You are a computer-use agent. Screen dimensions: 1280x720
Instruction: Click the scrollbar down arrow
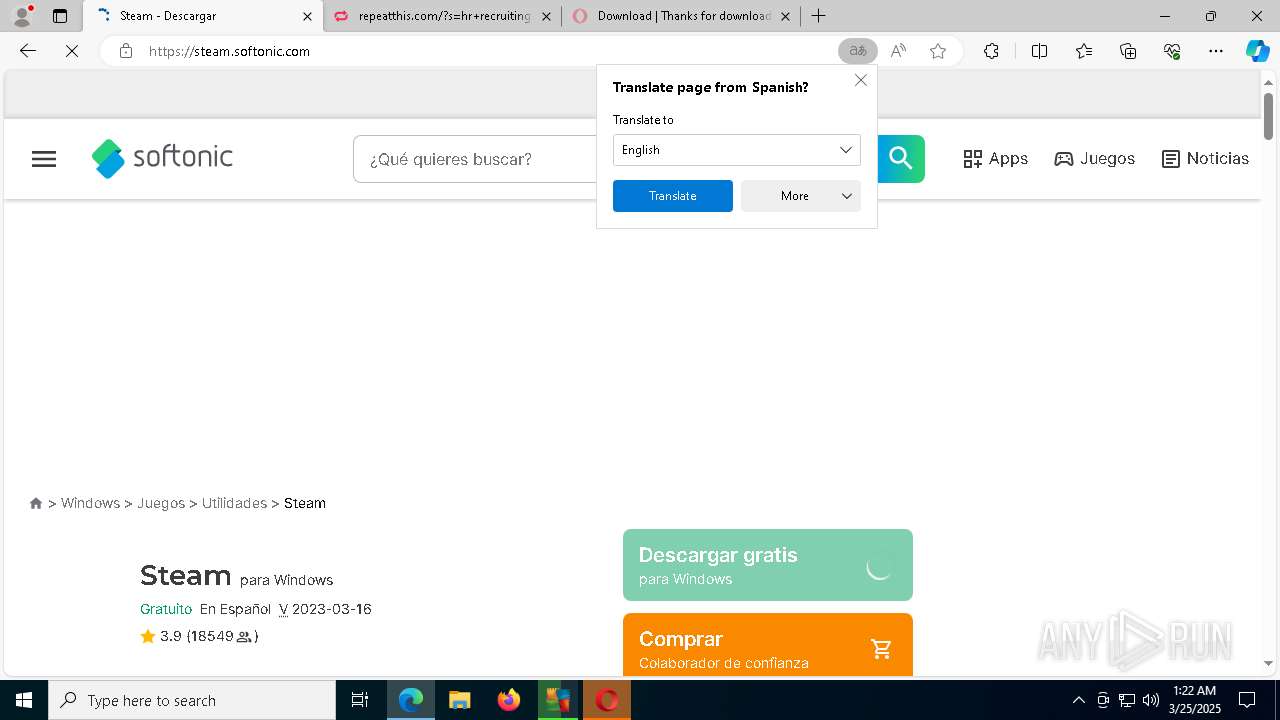pos(1268,664)
